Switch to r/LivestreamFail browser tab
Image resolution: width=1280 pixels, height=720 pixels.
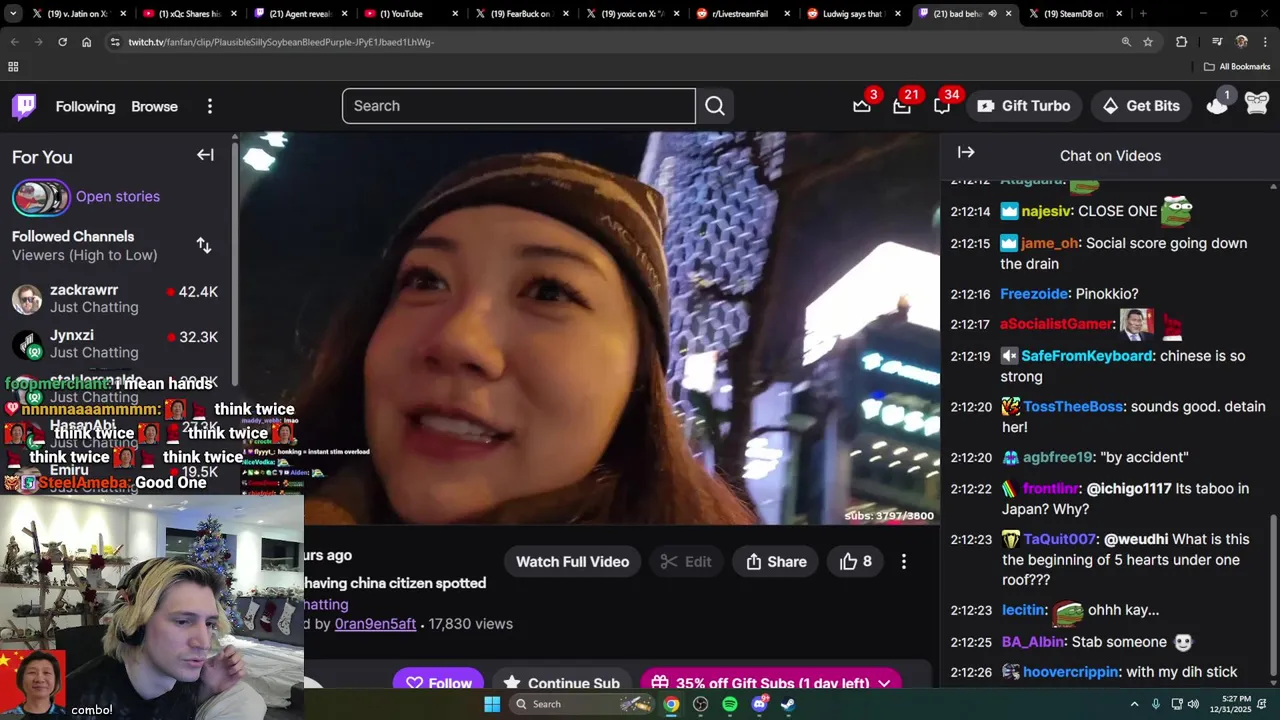tap(744, 14)
